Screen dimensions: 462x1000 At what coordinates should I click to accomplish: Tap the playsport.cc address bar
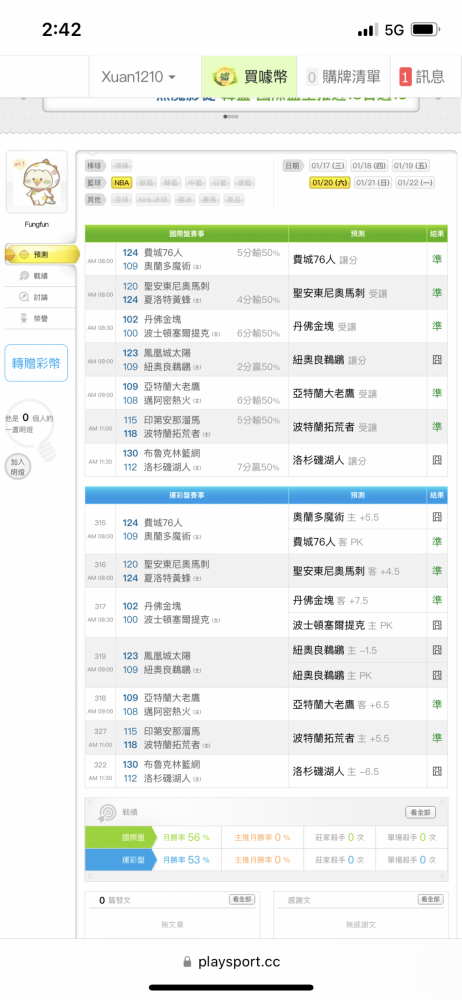click(231, 962)
